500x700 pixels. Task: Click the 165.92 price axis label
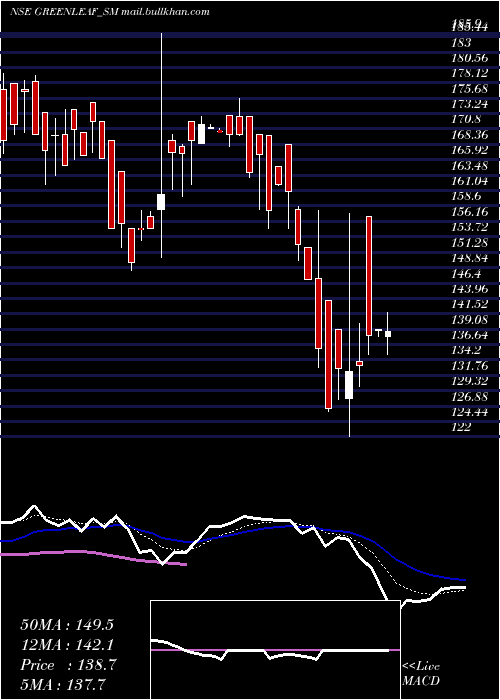(469, 150)
